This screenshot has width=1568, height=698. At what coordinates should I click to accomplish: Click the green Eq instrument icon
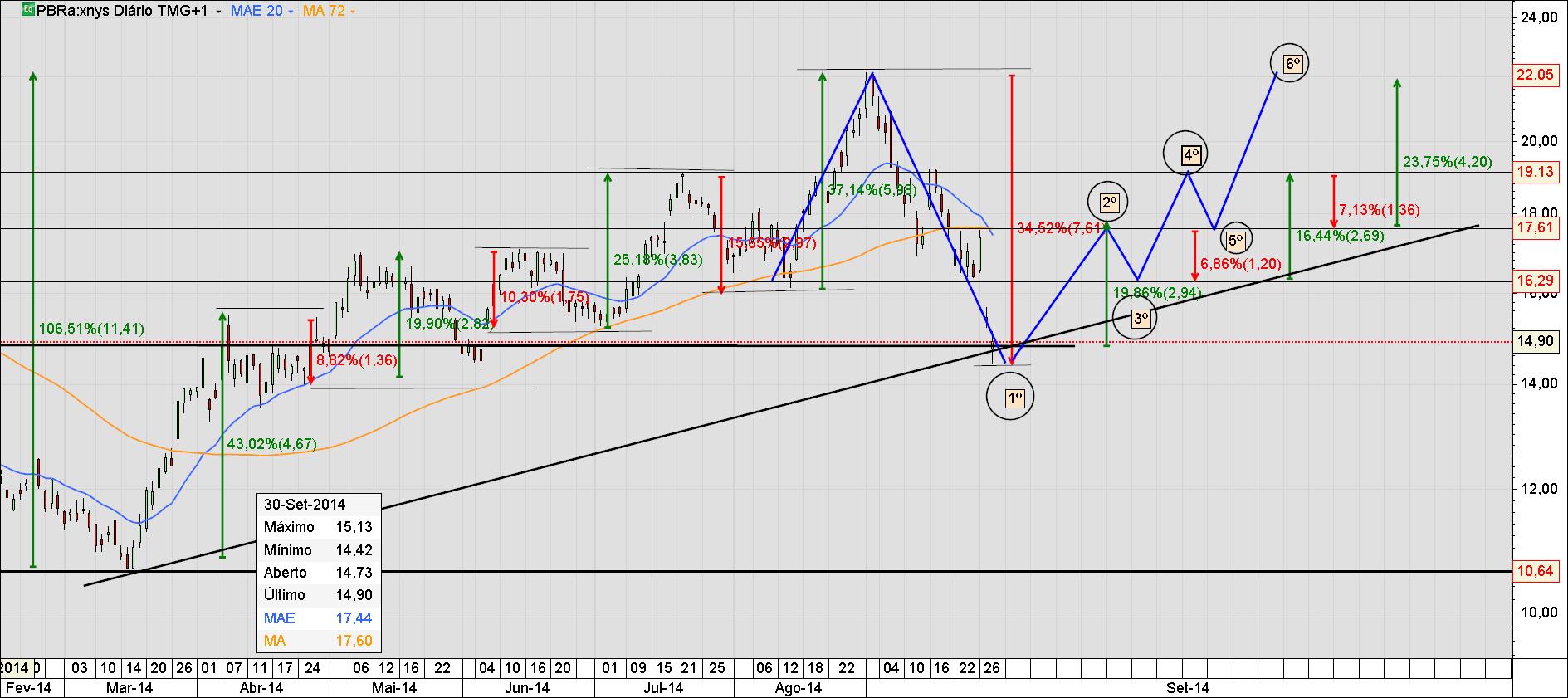point(27,11)
